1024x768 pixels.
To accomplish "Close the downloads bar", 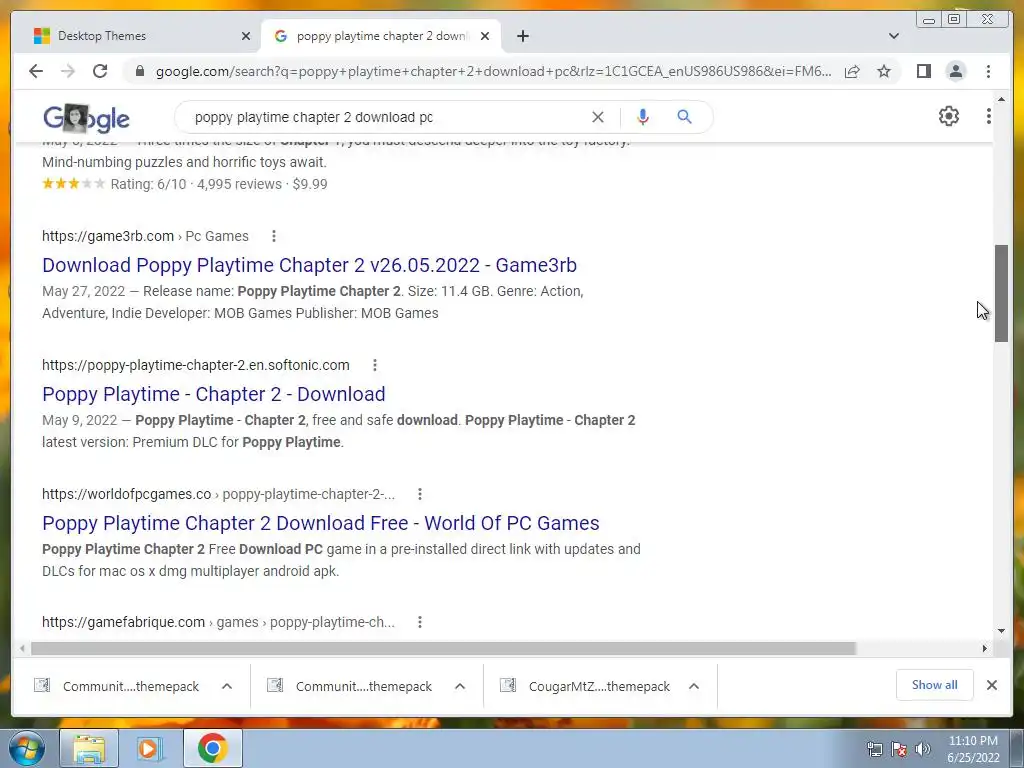I will [x=992, y=685].
